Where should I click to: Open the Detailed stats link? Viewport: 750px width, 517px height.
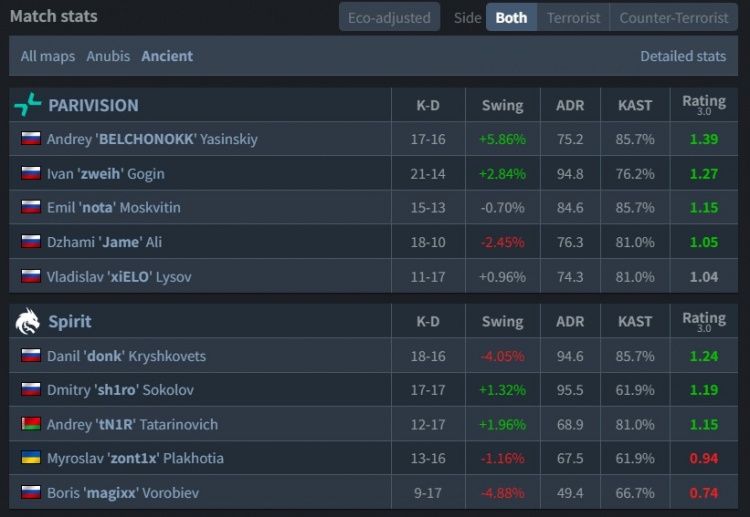(683, 56)
